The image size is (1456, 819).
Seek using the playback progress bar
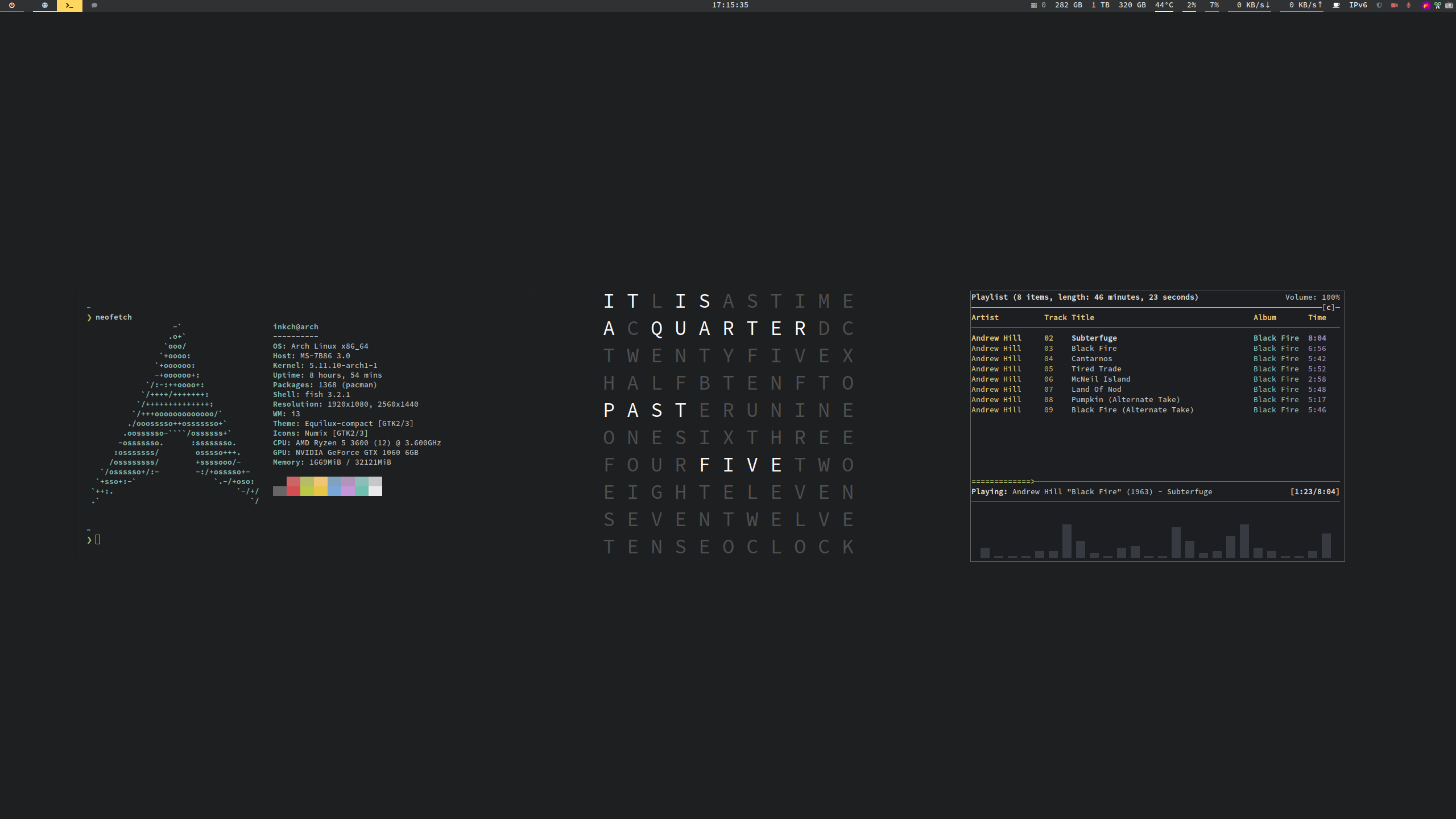point(1155,481)
